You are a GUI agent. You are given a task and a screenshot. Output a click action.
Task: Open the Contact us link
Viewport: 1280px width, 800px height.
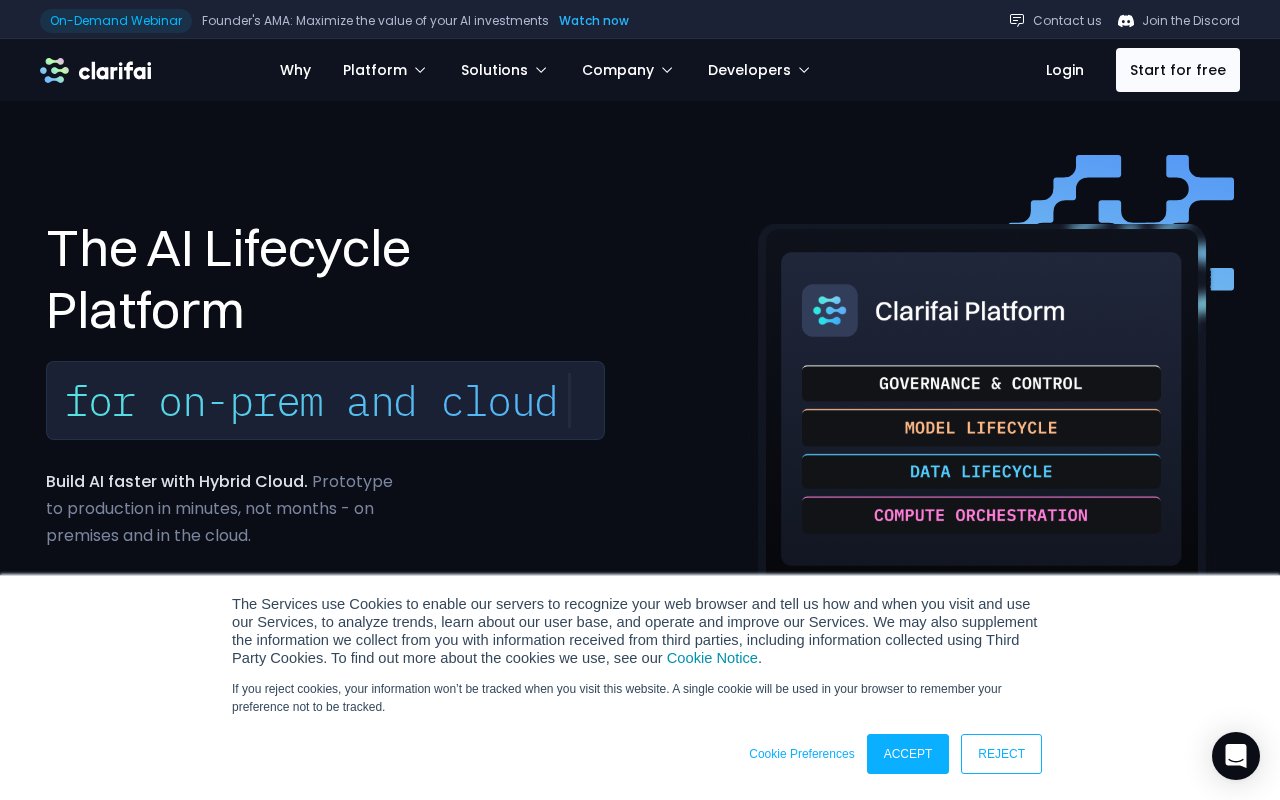click(x=1067, y=20)
